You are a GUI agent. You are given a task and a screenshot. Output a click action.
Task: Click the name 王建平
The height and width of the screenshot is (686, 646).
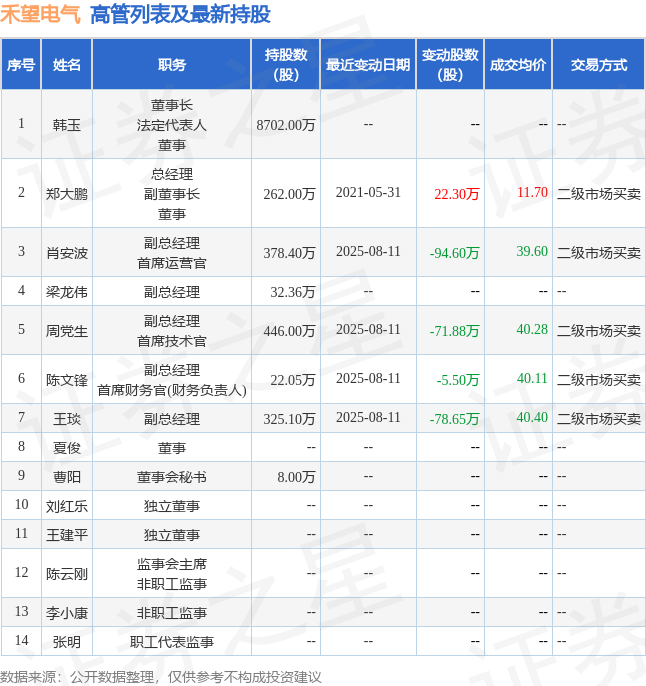point(66,535)
